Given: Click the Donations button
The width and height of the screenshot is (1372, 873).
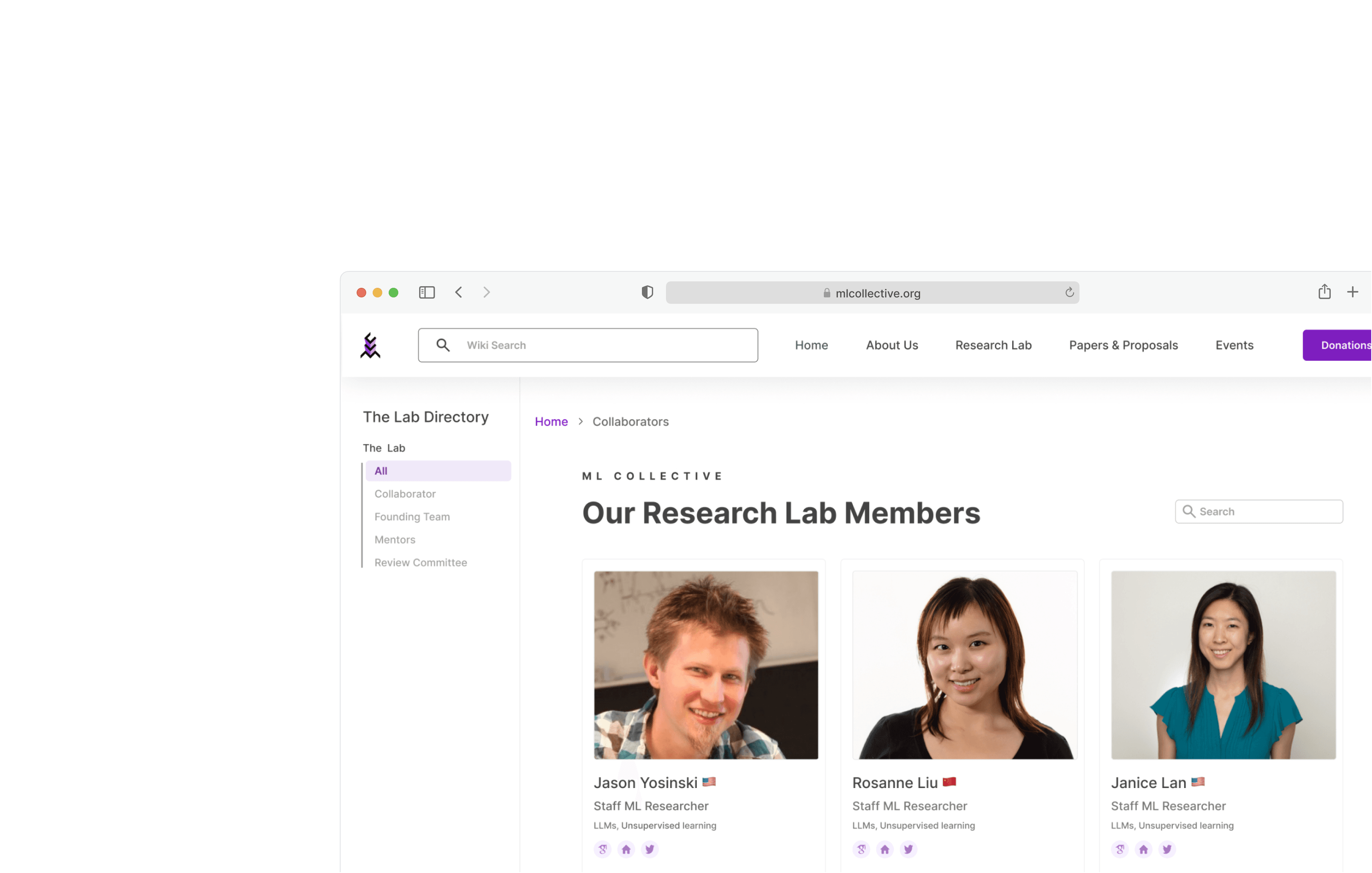Looking at the screenshot, I should (1339, 346).
